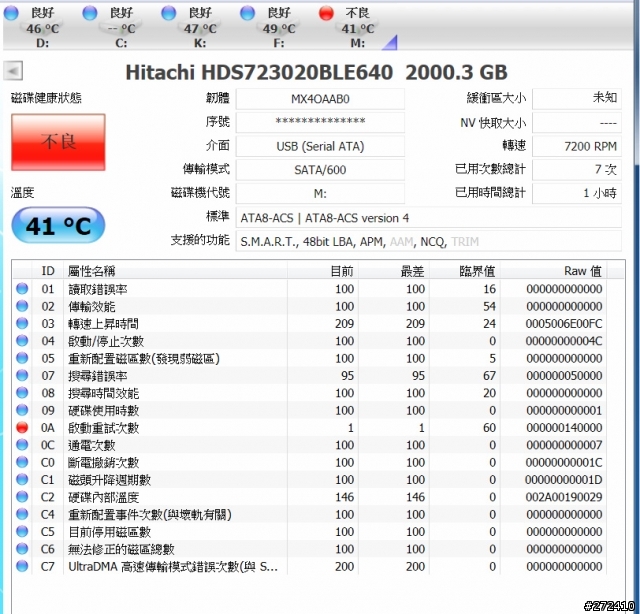Click the power on count value 7 次

coord(577,169)
